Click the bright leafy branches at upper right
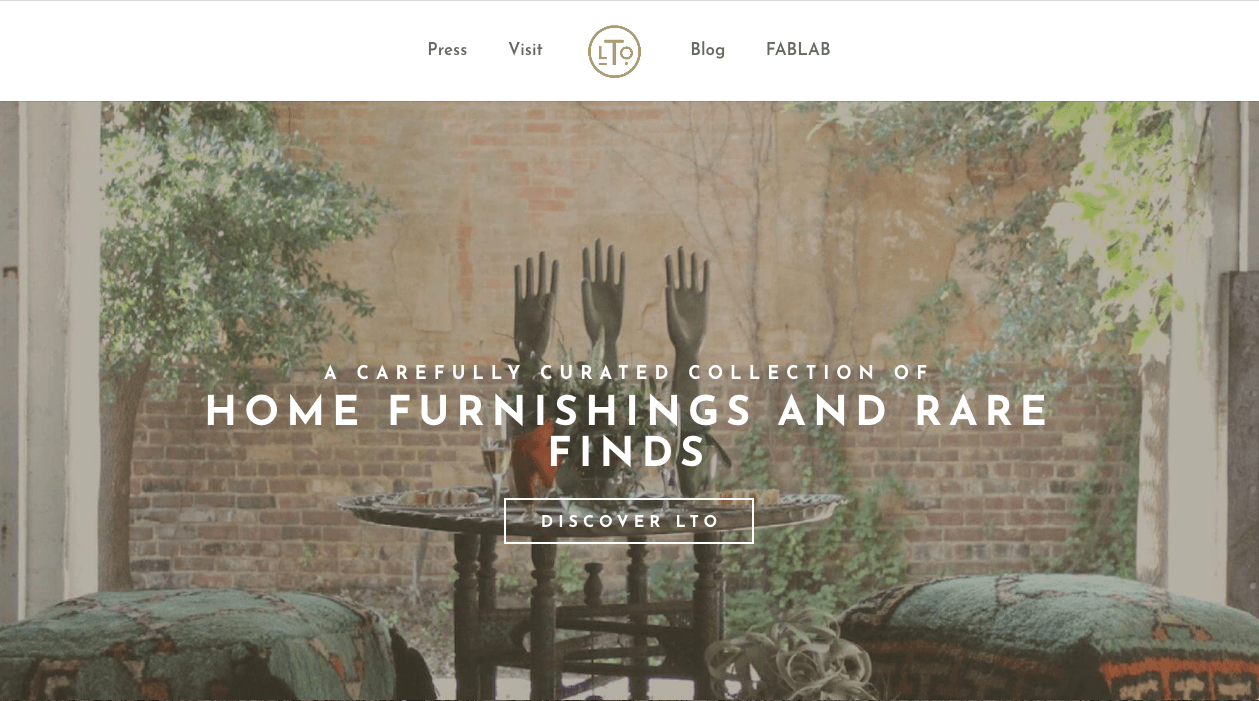The height and width of the screenshot is (701, 1259). click(x=1120, y=200)
